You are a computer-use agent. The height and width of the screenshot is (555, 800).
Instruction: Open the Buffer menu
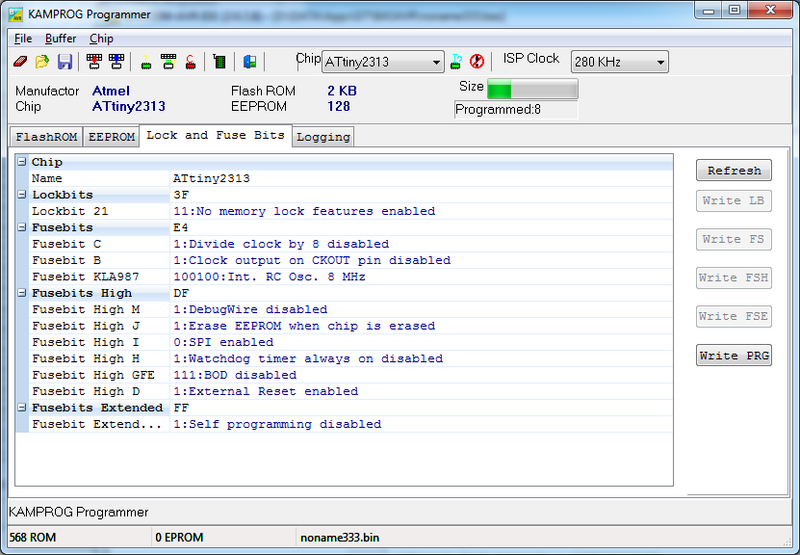[x=60, y=39]
